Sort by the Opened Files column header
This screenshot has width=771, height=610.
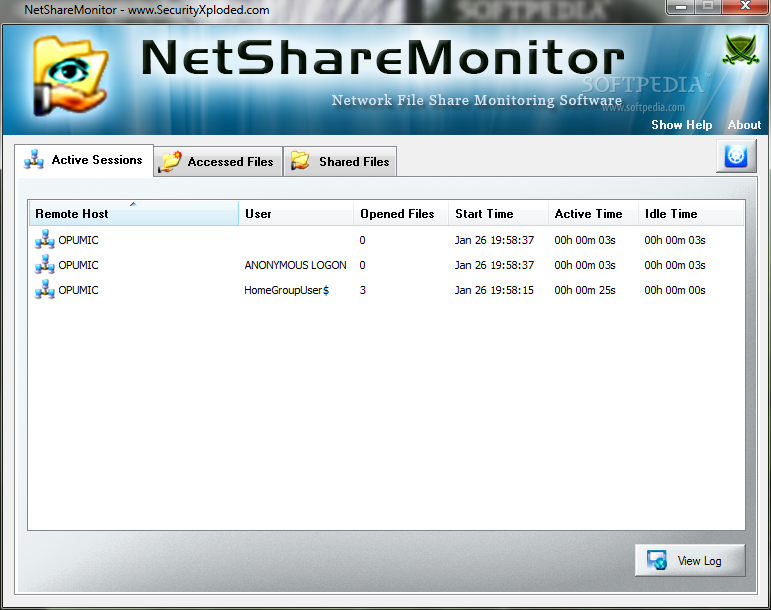pos(401,213)
